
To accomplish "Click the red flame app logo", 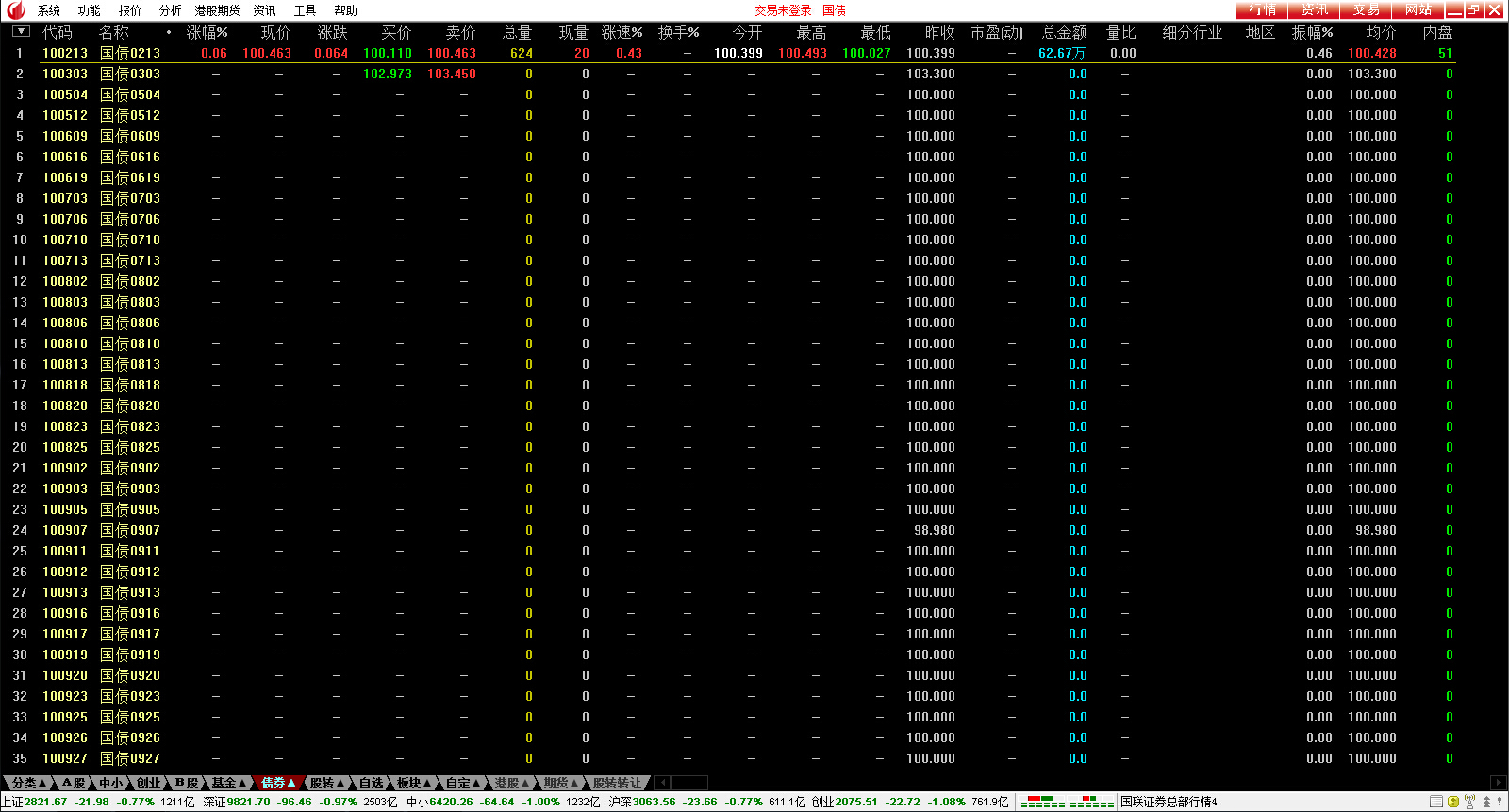I will pos(15,9).
